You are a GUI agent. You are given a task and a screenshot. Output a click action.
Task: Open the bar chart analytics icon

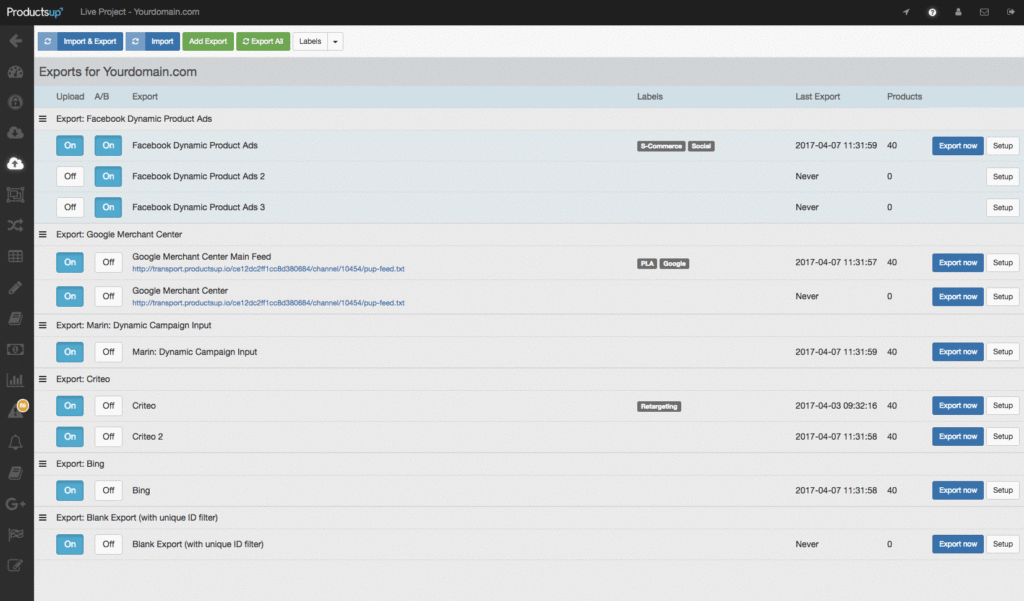(16, 380)
